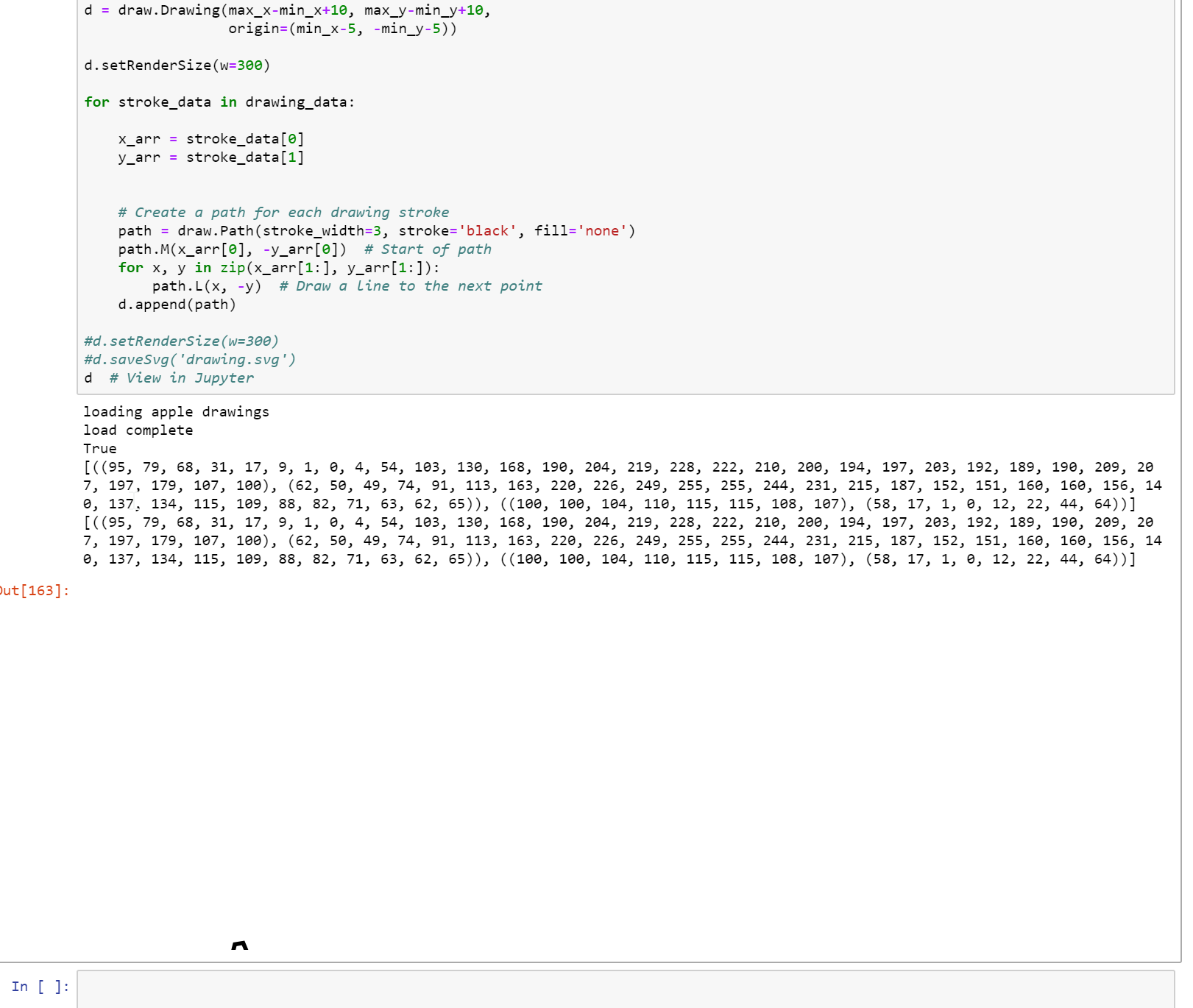1193x1008 pixels.
Task: Select the x_arr = stroke_data[0] assignment
Action: coord(212,138)
